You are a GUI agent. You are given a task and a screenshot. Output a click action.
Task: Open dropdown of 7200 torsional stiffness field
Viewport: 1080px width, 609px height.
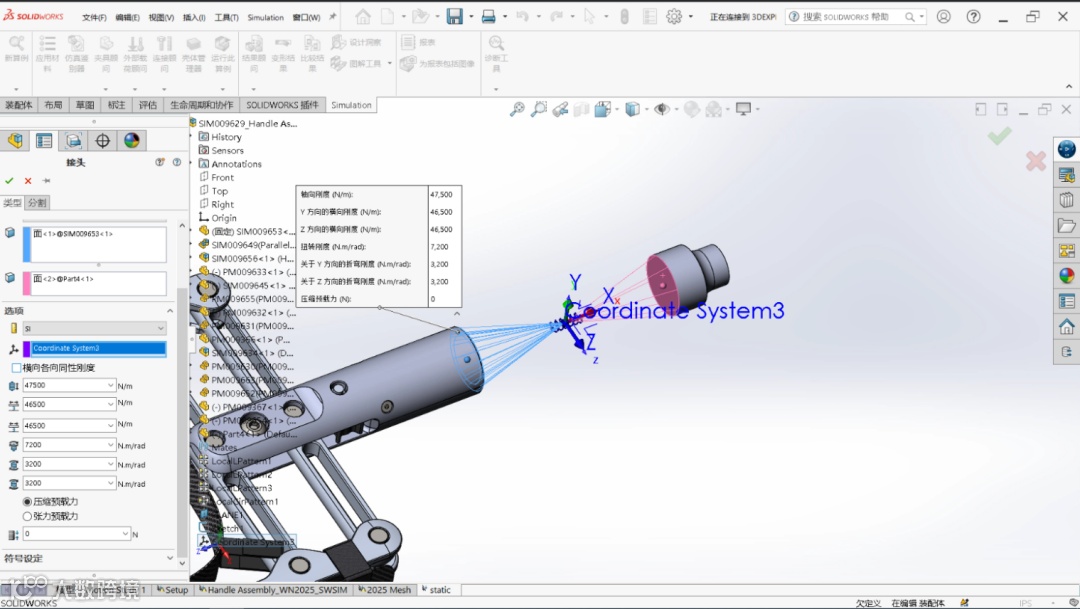tap(110, 445)
